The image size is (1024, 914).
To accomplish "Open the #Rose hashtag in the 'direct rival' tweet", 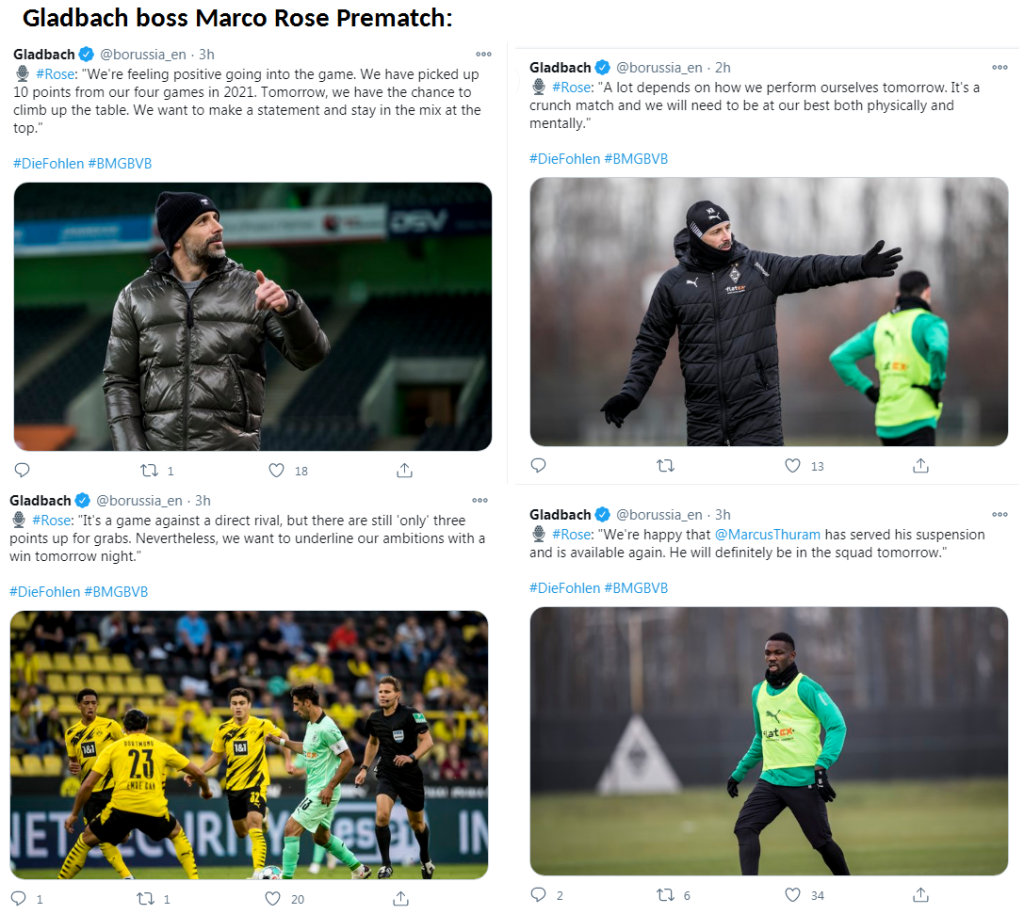I will 52,520.
